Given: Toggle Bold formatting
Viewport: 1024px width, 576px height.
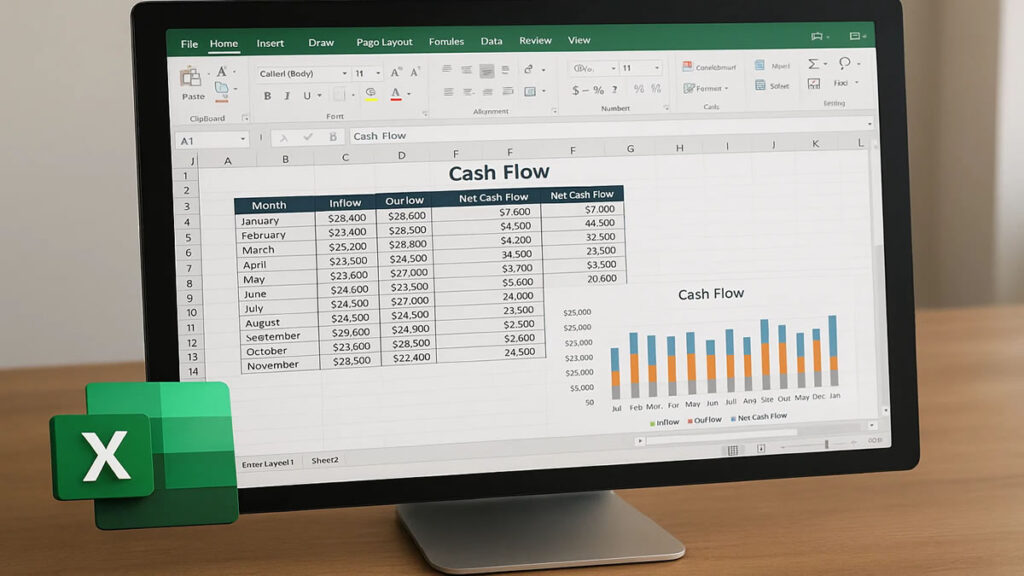Looking at the screenshot, I should (x=267, y=96).
